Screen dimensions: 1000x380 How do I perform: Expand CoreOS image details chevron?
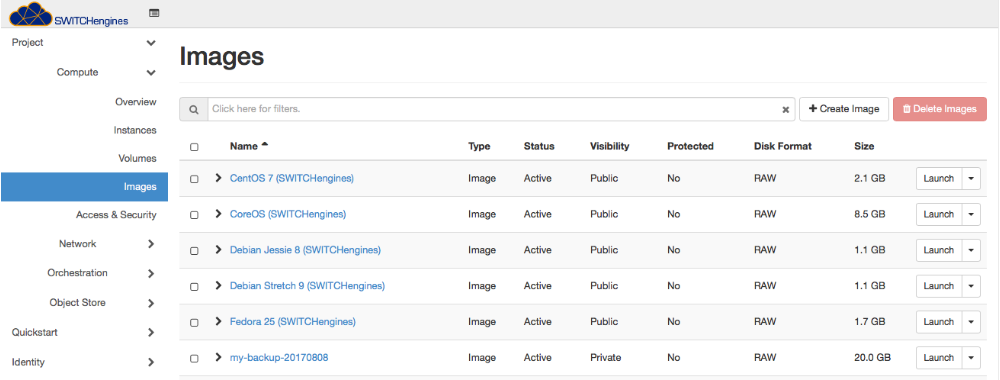[x=218, y=214]
